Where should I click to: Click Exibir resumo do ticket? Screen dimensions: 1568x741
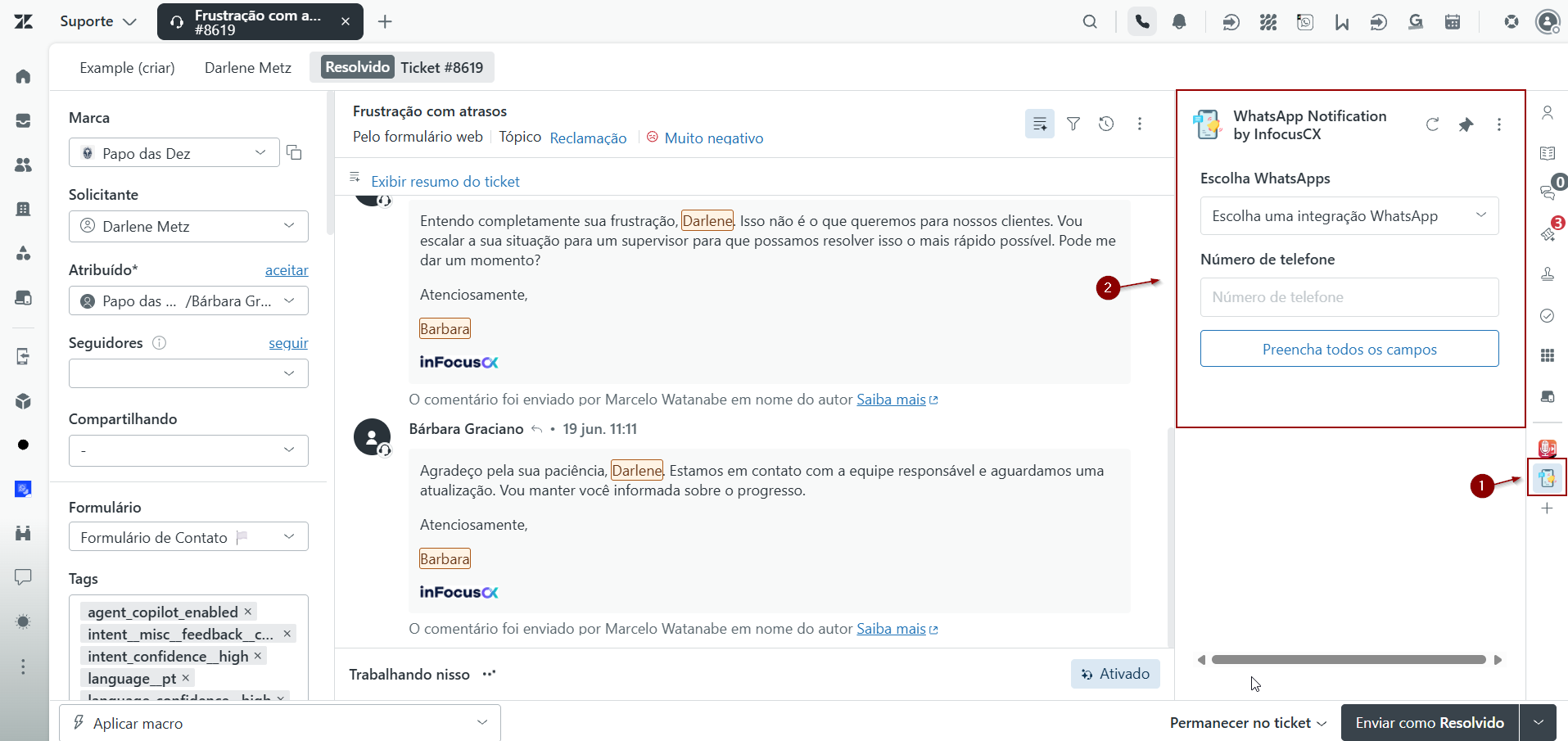click(445, 182)
